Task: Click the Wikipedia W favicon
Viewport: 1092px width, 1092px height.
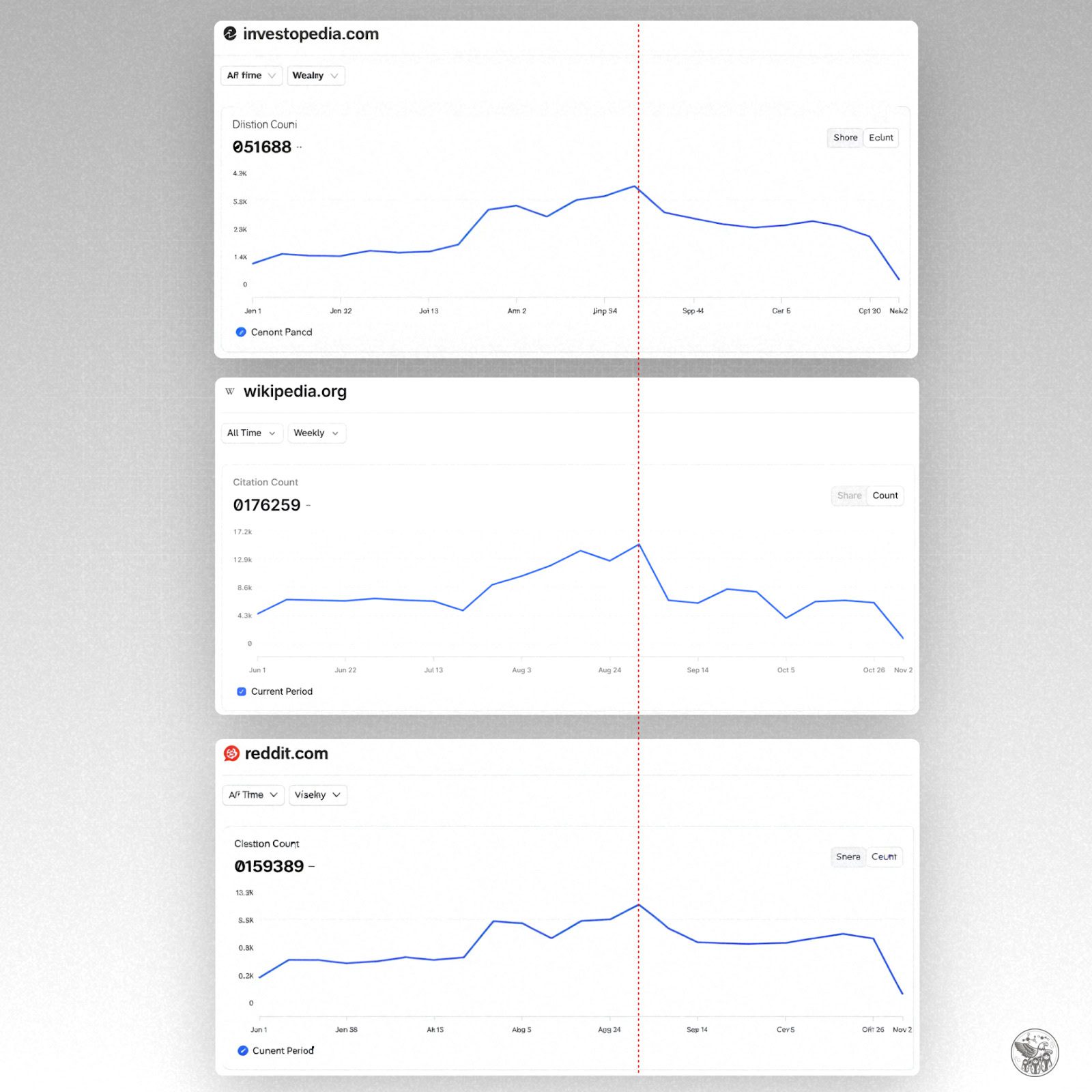Action: [x=230, y=392]
